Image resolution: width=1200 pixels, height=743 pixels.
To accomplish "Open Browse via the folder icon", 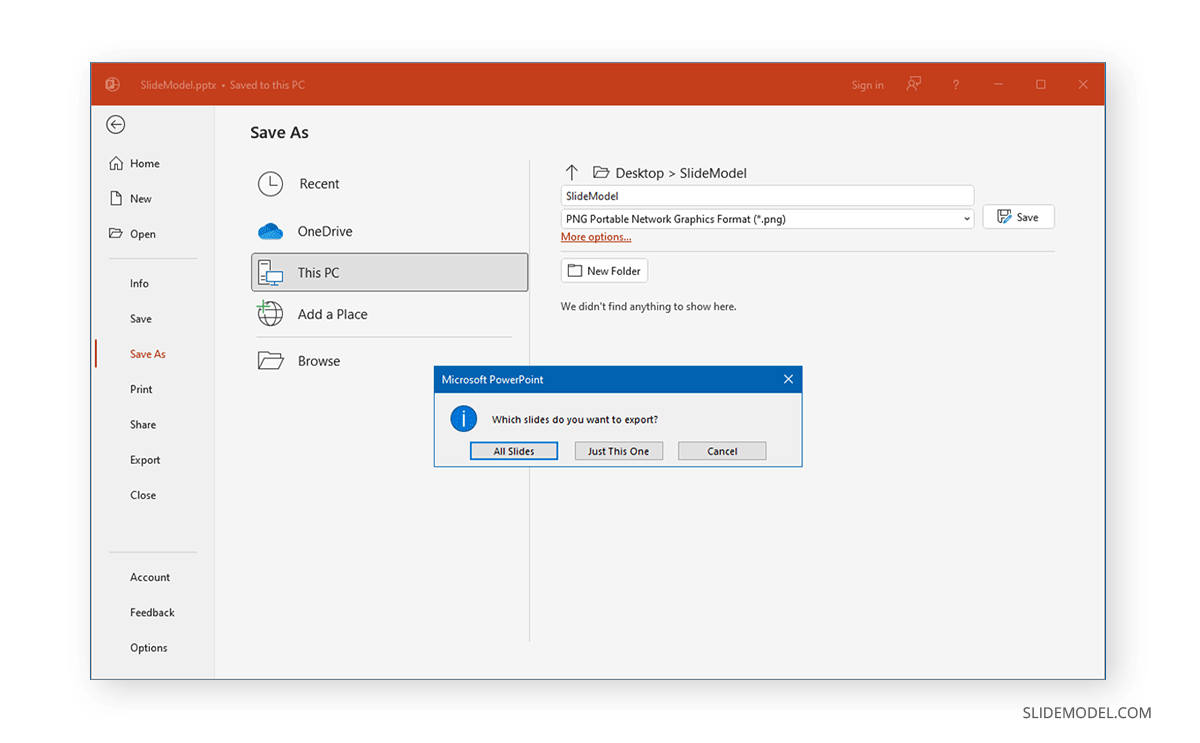I will coord(270,360).
